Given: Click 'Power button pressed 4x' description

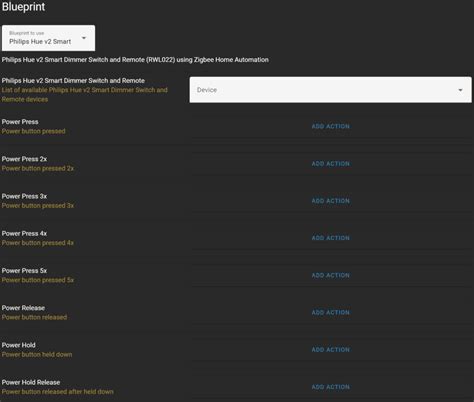Looking at the screenshot, I should [38, 243].
